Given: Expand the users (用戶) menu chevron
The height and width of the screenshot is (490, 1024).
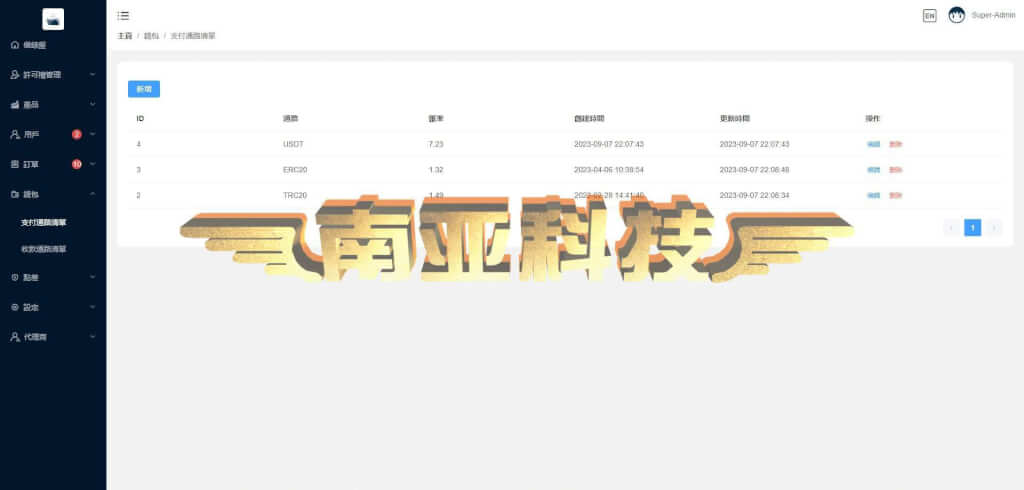Looking at the screenshot, I should coord(93,135).
